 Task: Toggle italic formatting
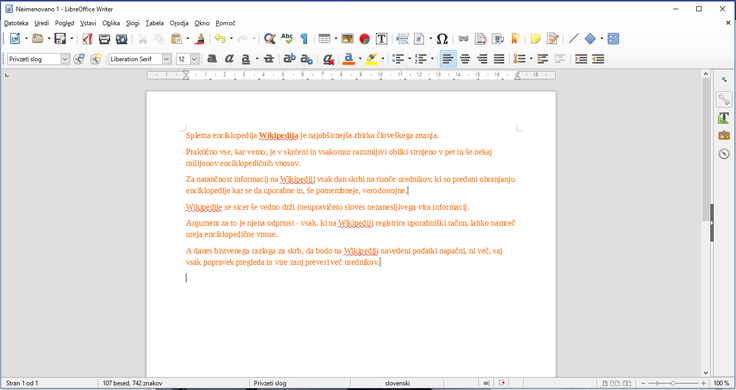point(229,59)
